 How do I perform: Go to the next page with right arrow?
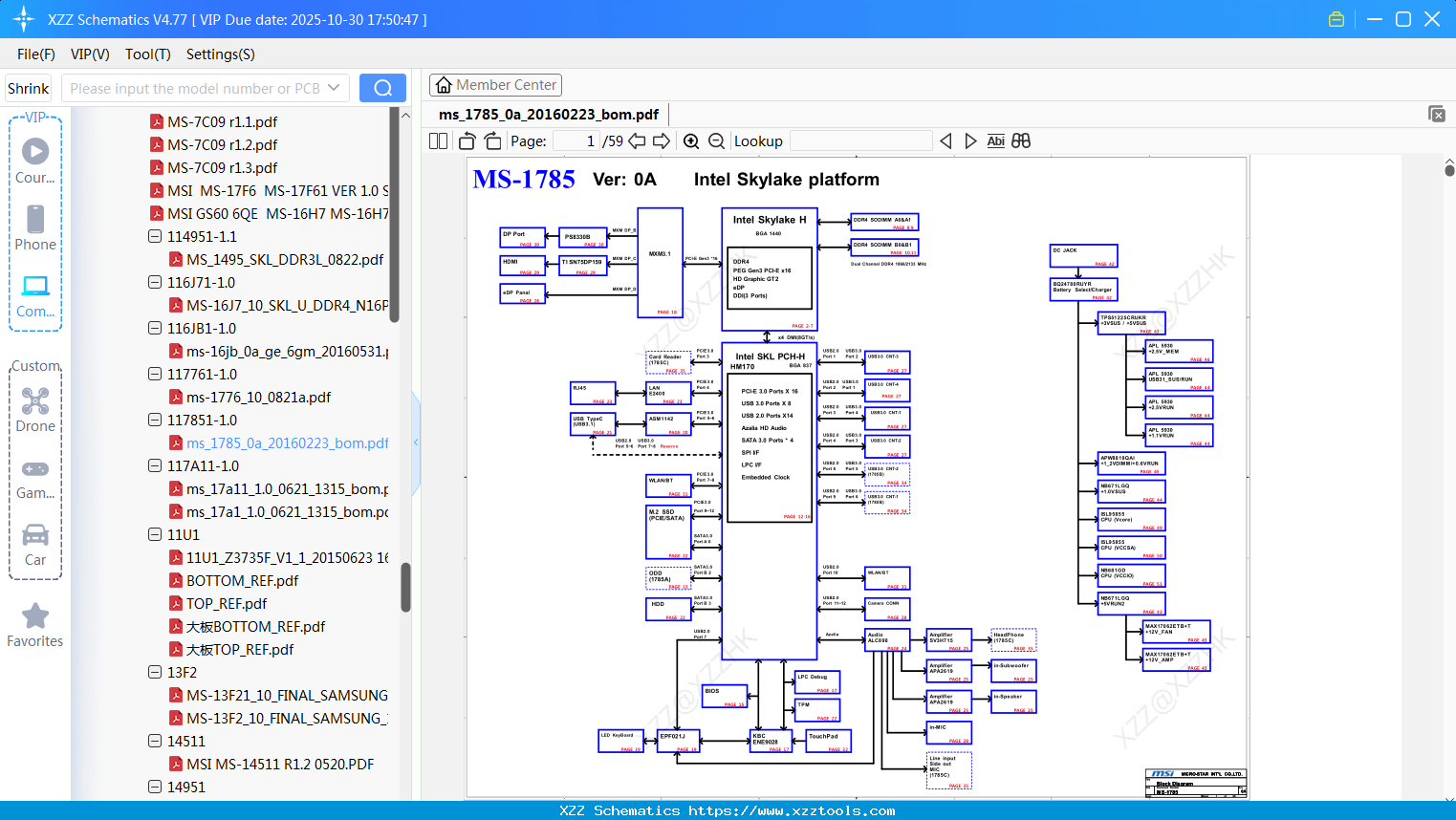coord(662,141)
